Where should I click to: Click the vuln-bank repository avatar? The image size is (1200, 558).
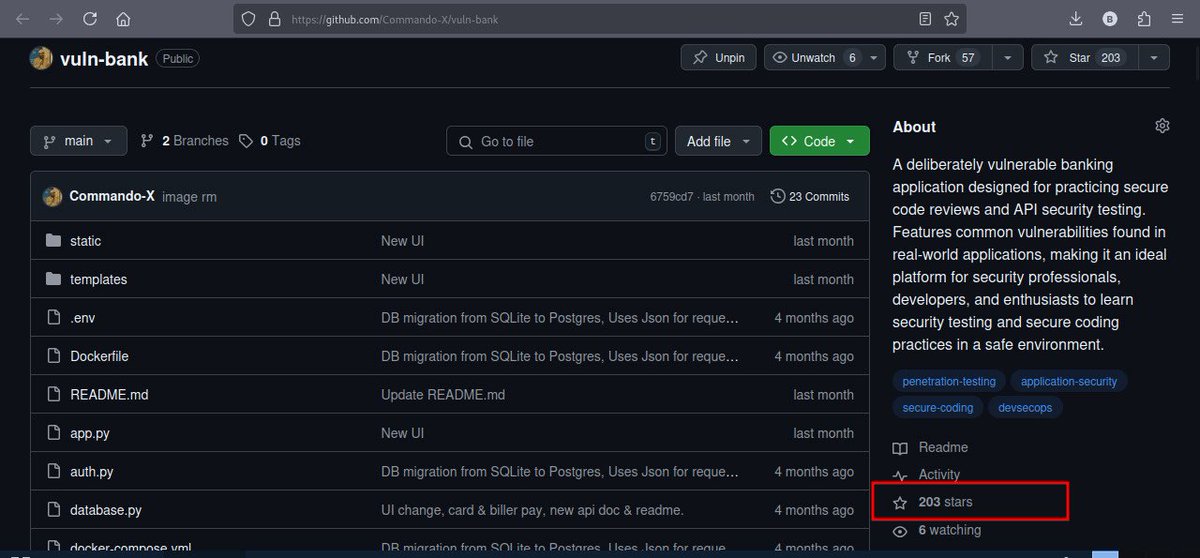(x=41, y=58)
